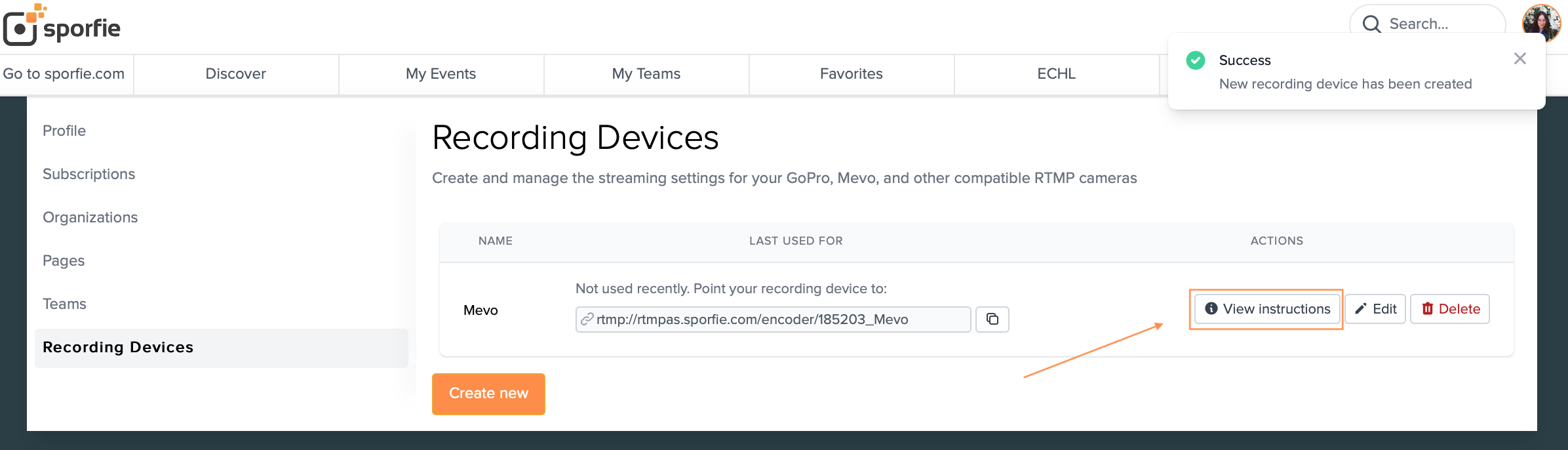Select Subscriptions in the sidebar
This screenshot has height=450, width=1568.
coord(88,174)
